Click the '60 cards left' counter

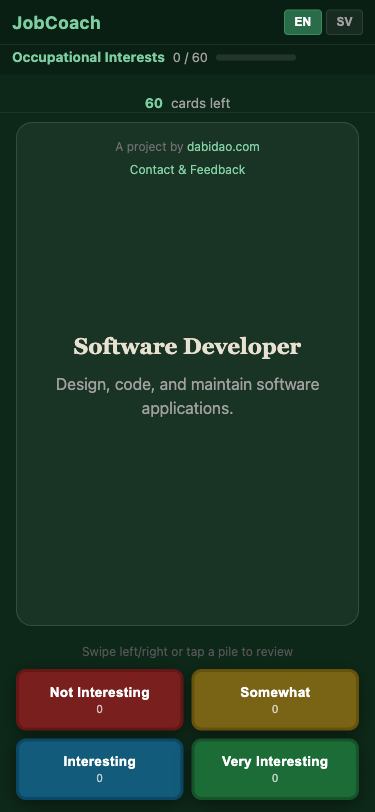[188, 104]
